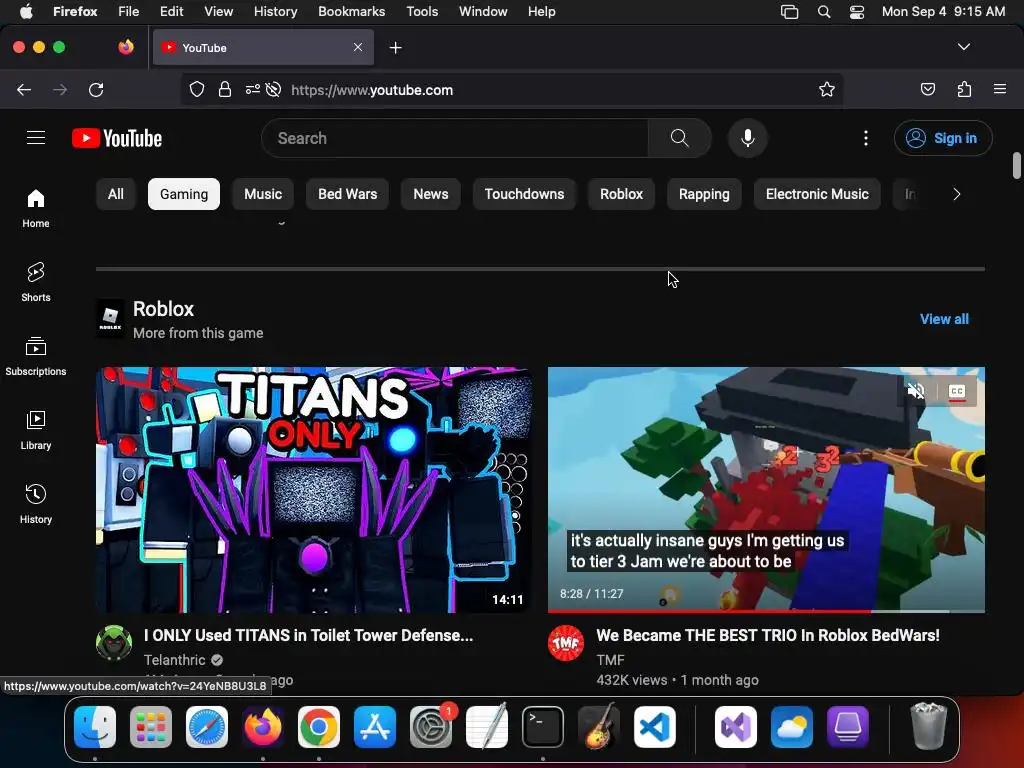Bookmark this page with star icon
The image size is (1024, 768).
827,89
